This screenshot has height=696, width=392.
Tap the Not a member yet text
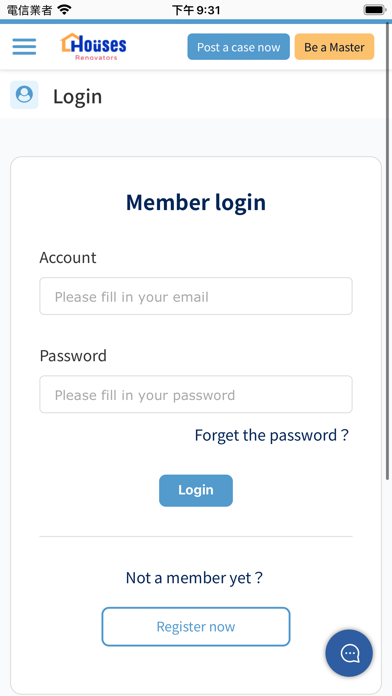coord(194,578)
